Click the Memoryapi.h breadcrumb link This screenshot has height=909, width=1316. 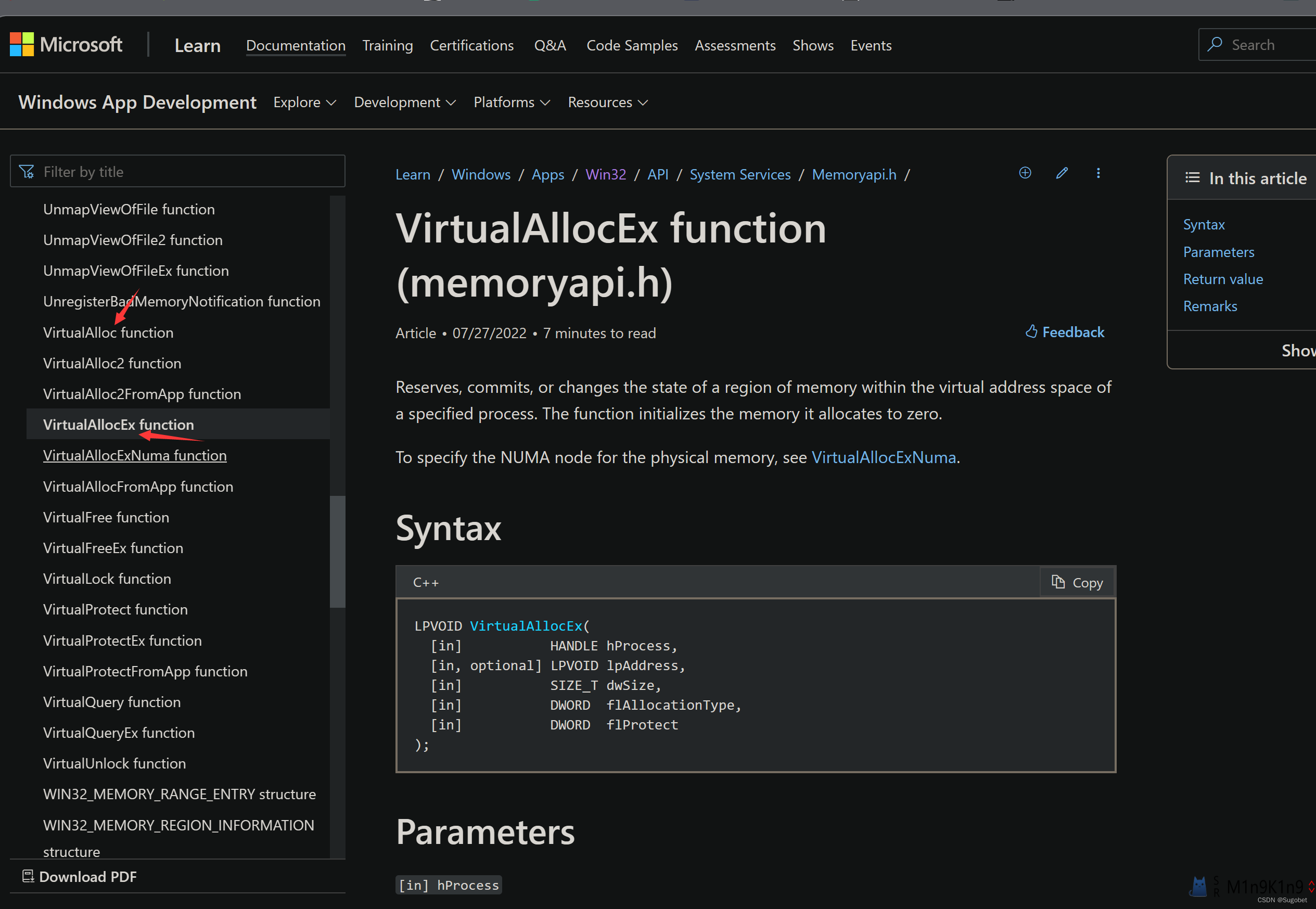854,174
